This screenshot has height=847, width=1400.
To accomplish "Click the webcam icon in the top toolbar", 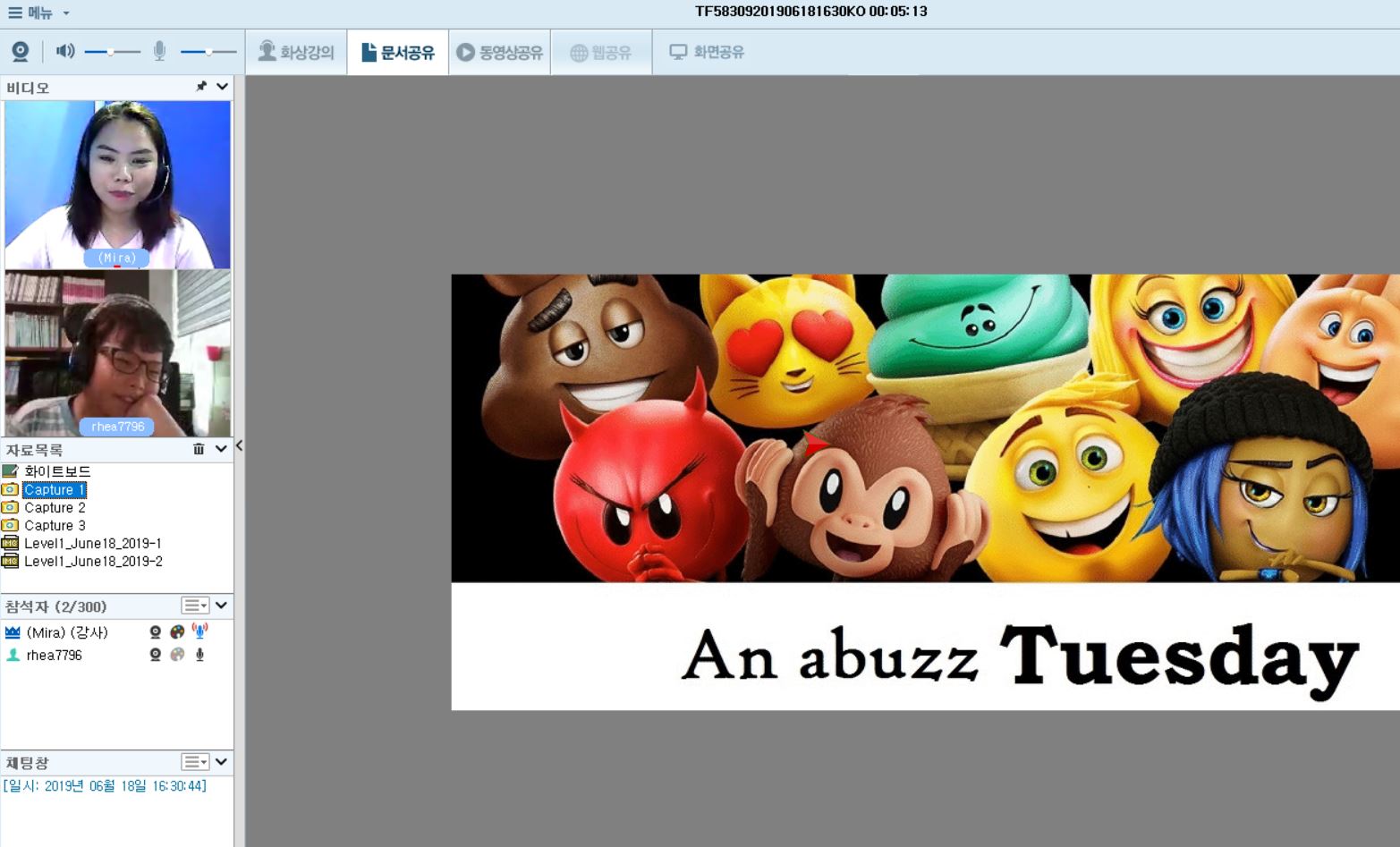I will (x=20, y=52).
